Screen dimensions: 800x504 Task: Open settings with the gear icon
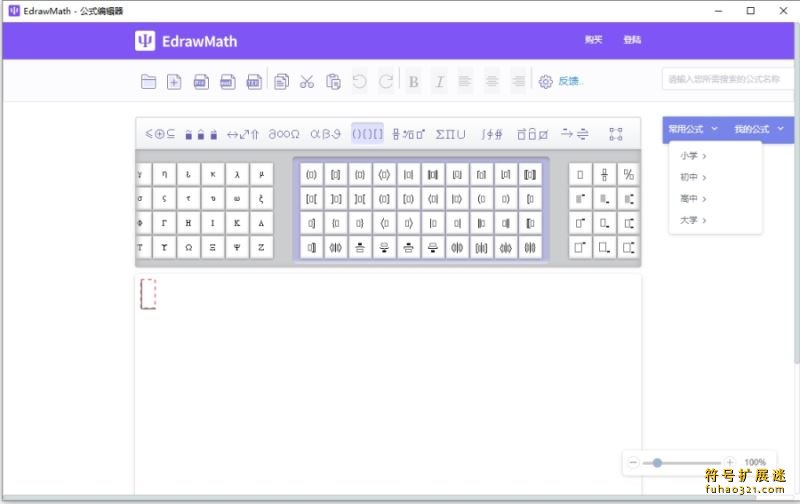click(x=545, y=82)
